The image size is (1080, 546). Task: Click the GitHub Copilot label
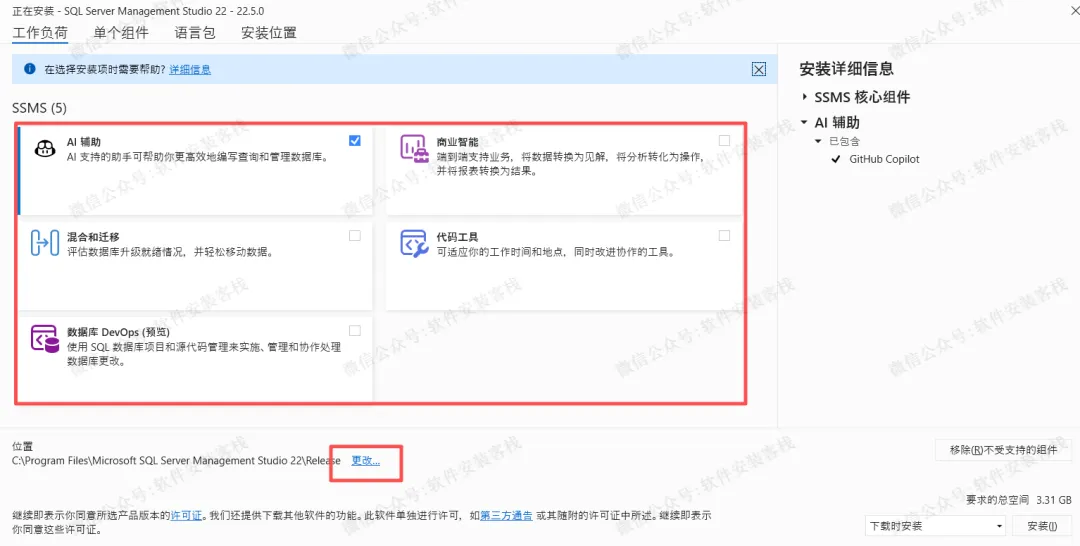(x=884, y=159)
